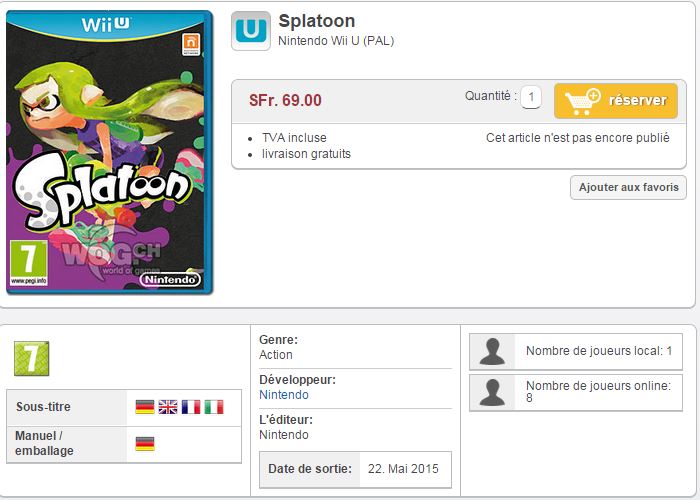Click the Nintendo Wii U (PAL) subtitle
700x500 pixels.
coord(336,41)
